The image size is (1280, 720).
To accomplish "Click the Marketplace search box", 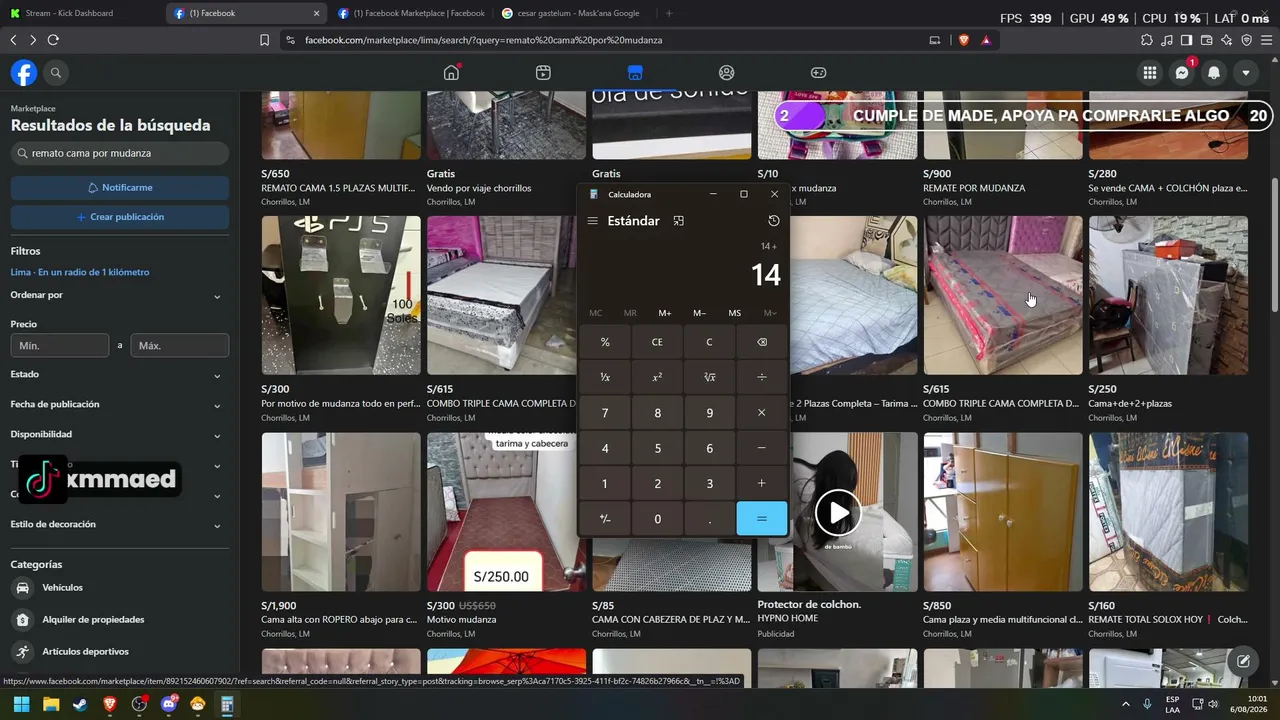I will pos(120,154).
